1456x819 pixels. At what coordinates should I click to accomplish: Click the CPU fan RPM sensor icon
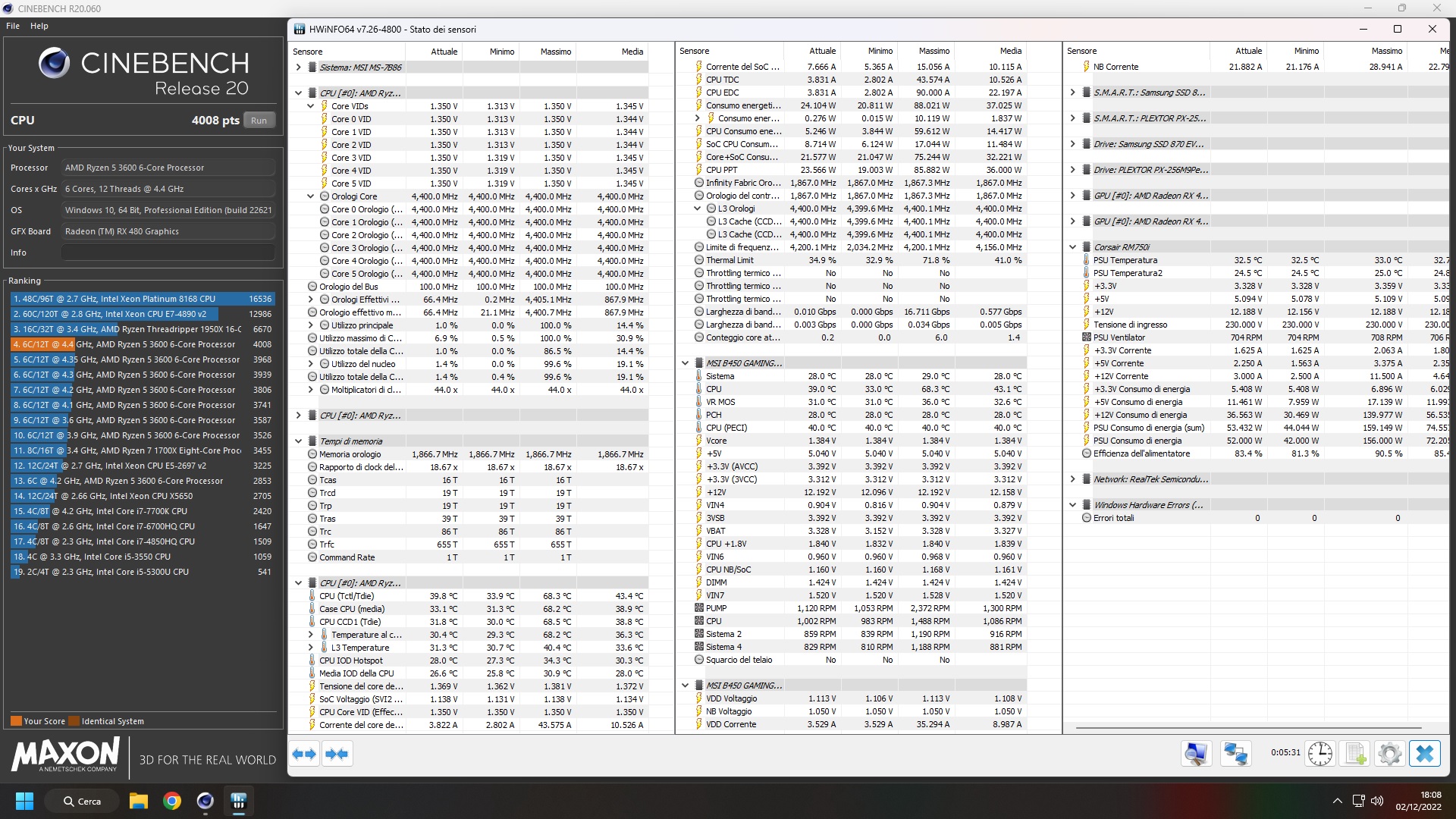(x=699, y=621)
